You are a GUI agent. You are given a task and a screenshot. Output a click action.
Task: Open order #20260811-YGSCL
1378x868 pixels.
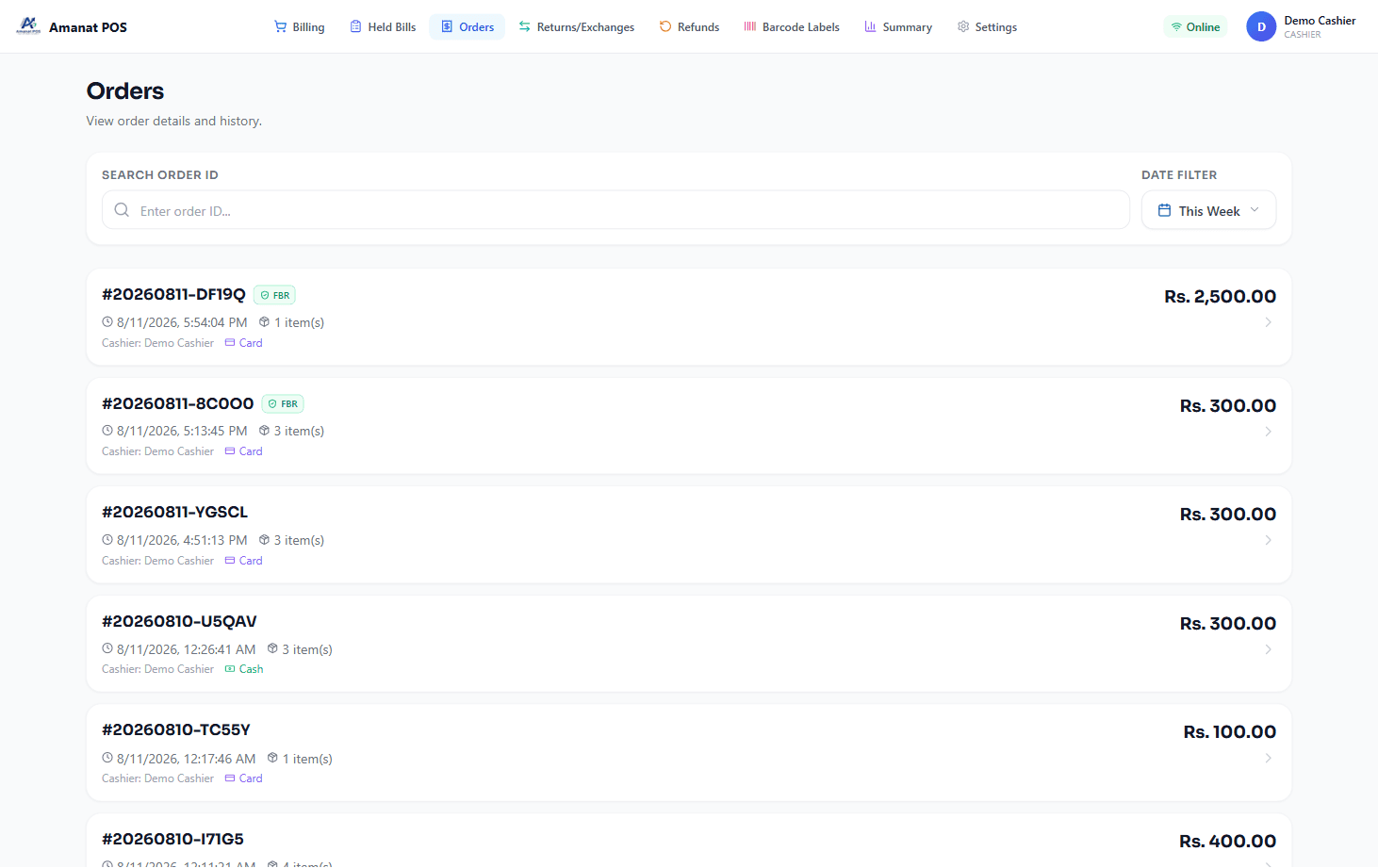click(x=689, y=534)
